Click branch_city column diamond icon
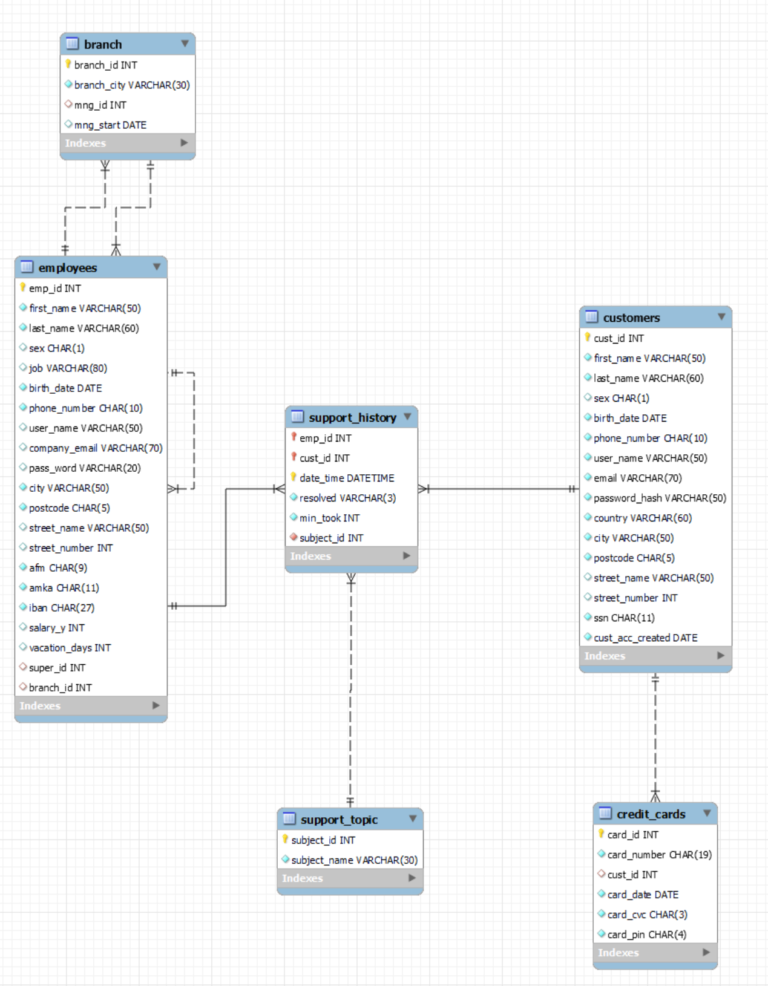 (69, 84)
